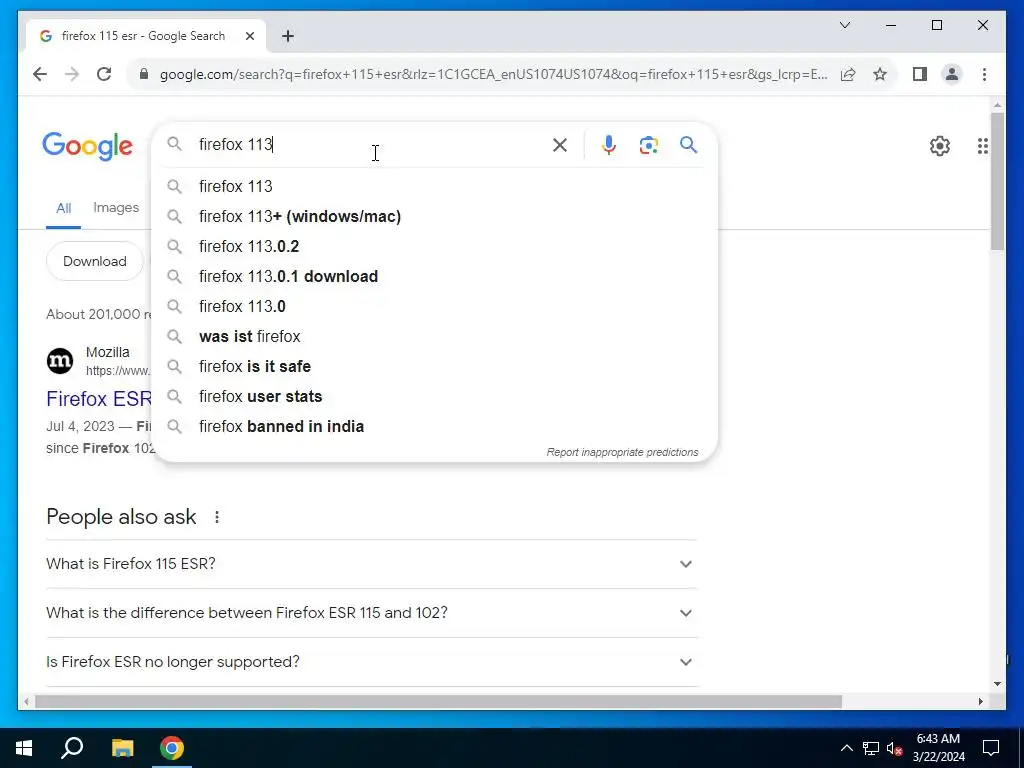The image size is (1024, 768).
Task: Open Google quick settings gear
Action: [940, 146]
